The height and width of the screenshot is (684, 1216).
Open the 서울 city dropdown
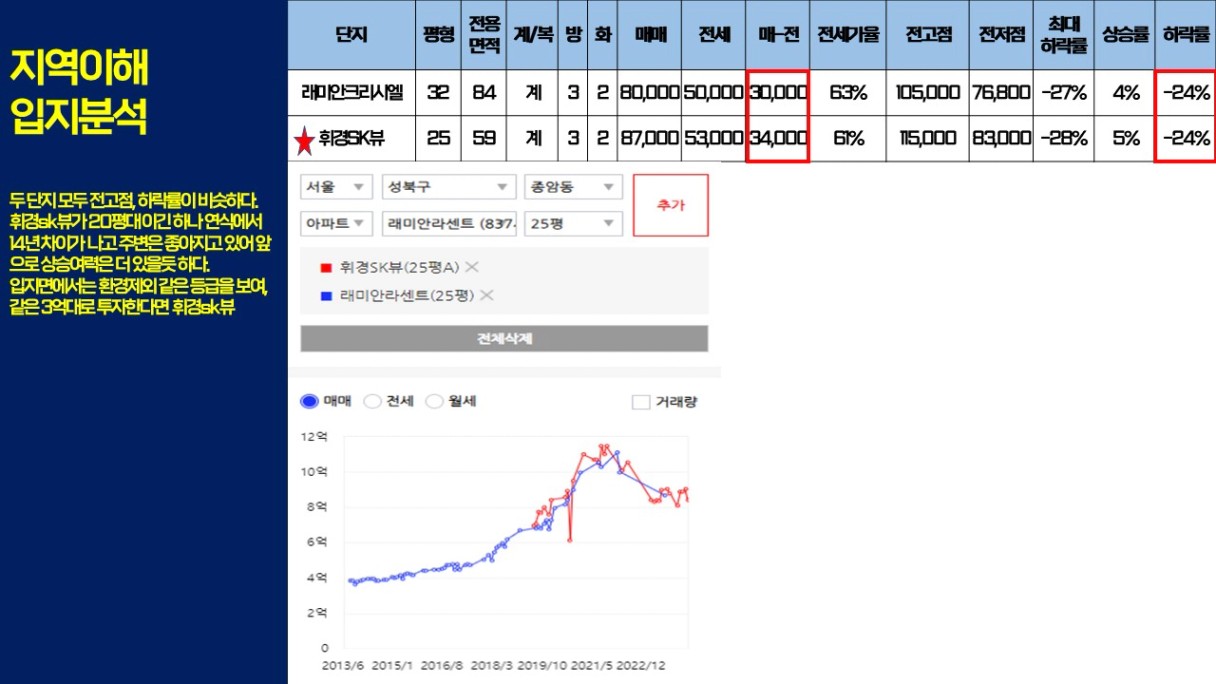coord(336,187)
